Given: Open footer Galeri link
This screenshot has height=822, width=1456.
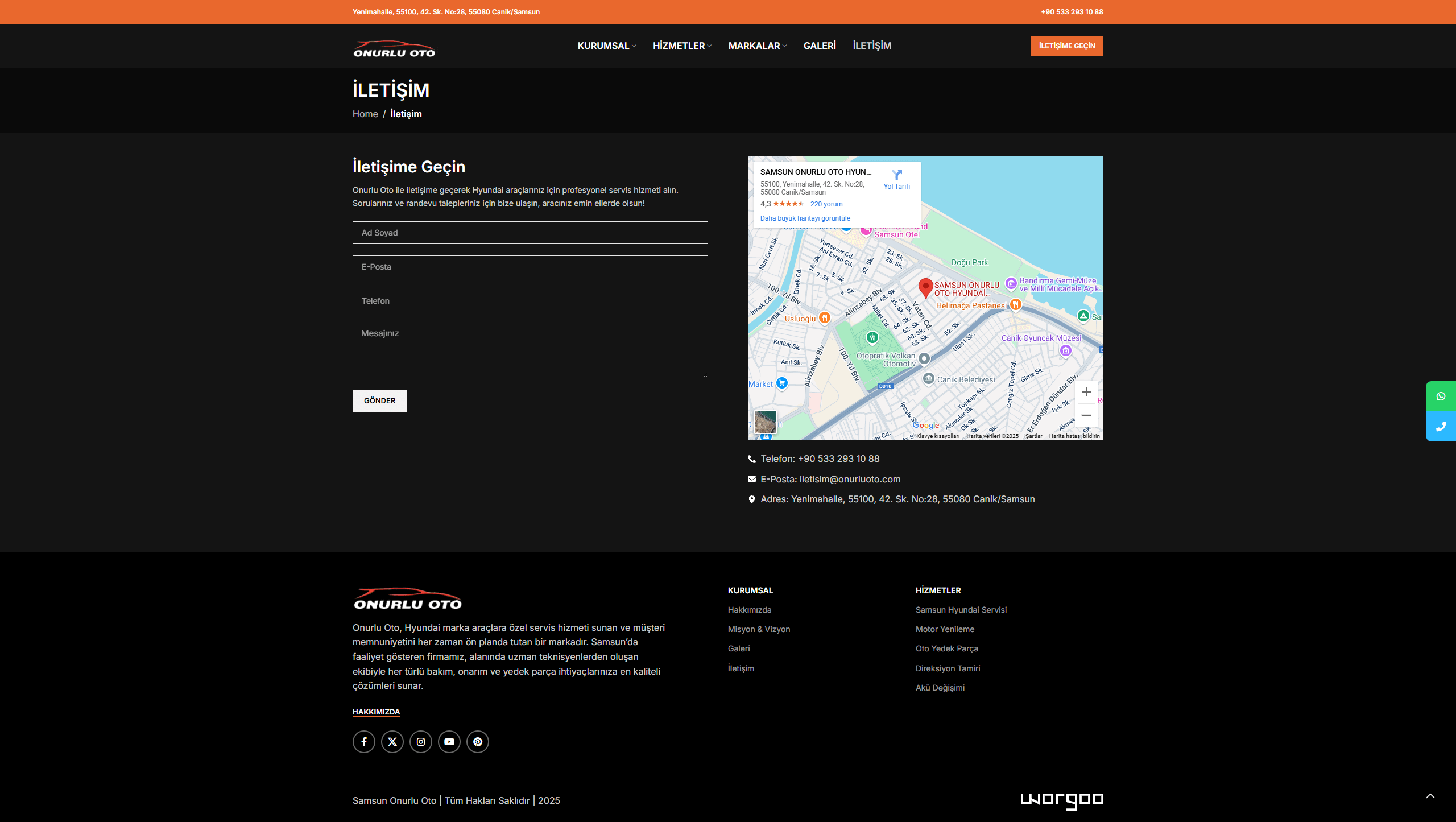Looking at the screenshot, I should coord(739,648).
